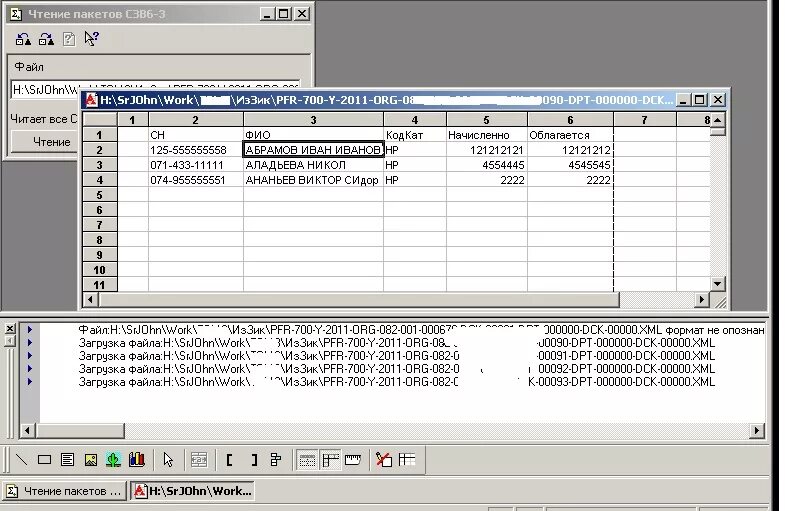Viewport: 785px width, 511px height.
Task: Click the named sections hierarchy icon
Action: [276, 459]
